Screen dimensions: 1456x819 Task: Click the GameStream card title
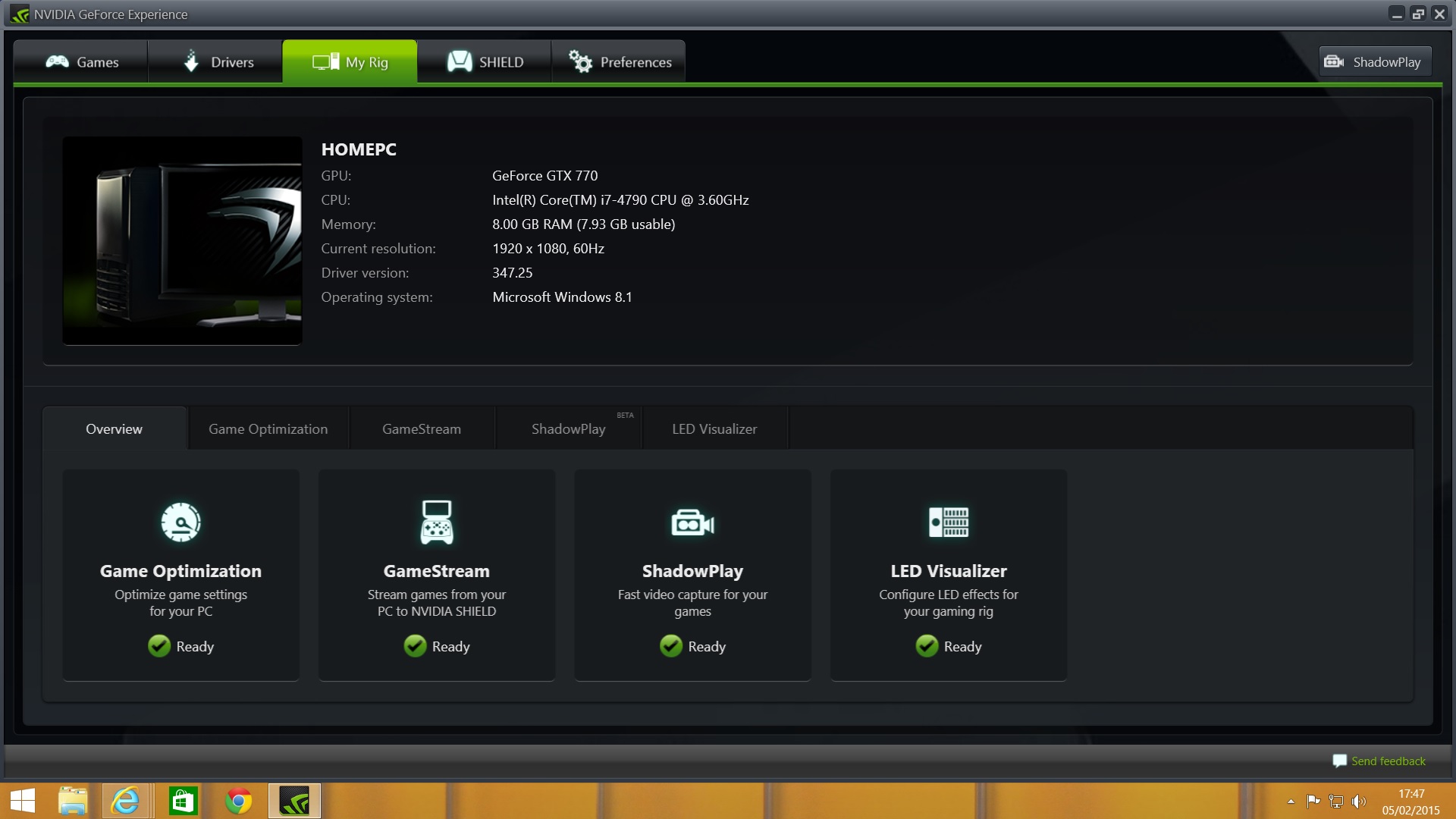437,571
